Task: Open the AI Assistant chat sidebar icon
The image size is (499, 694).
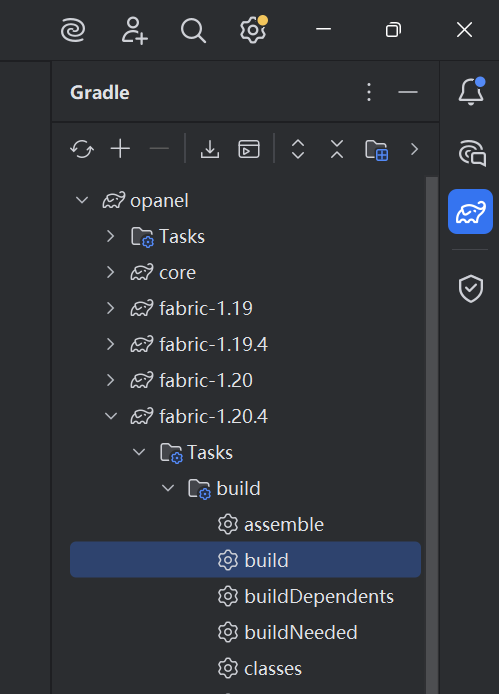Action: pos(472,153)
